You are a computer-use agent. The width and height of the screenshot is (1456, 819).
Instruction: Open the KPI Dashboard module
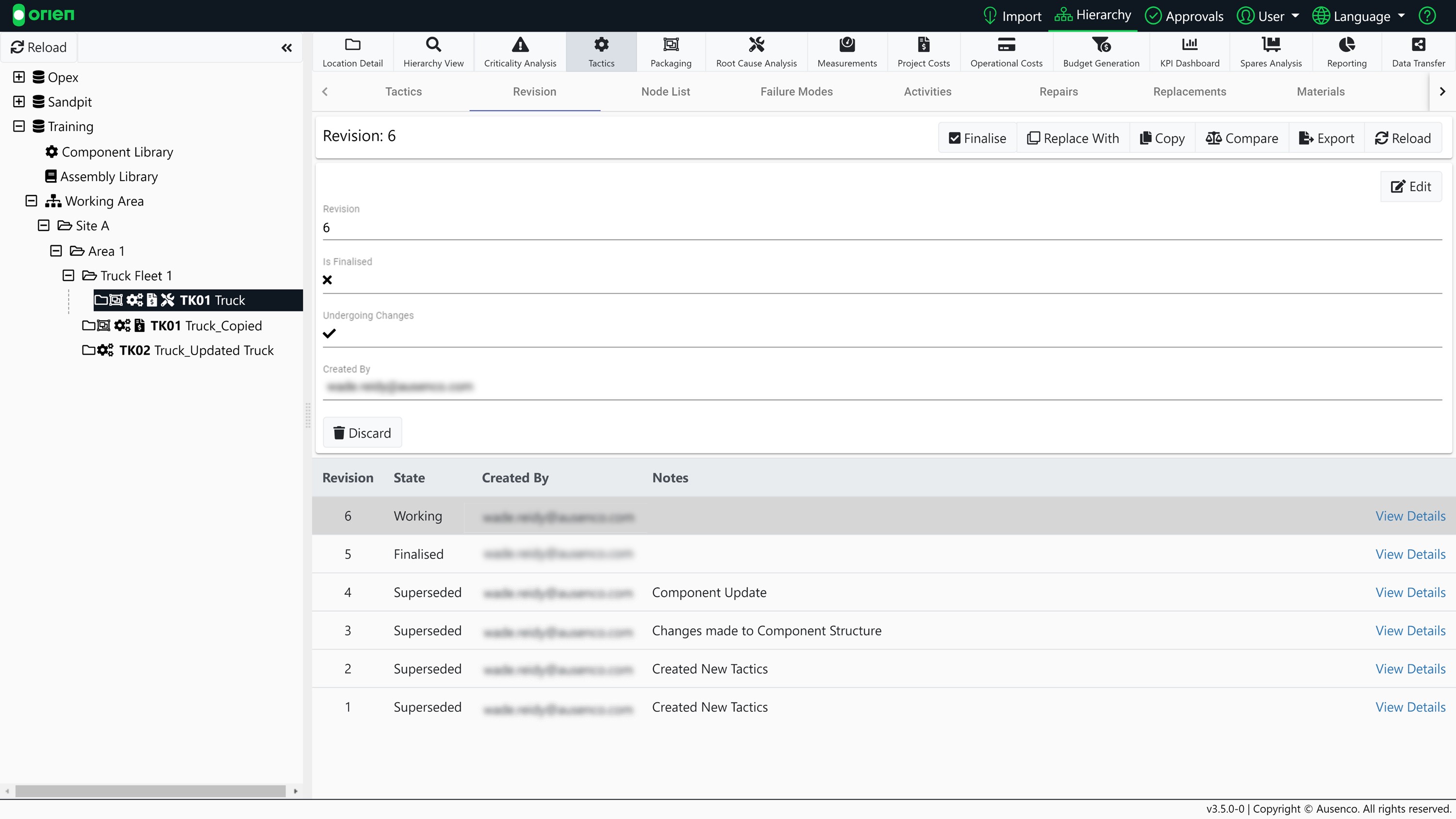[x=1189, y=52]
